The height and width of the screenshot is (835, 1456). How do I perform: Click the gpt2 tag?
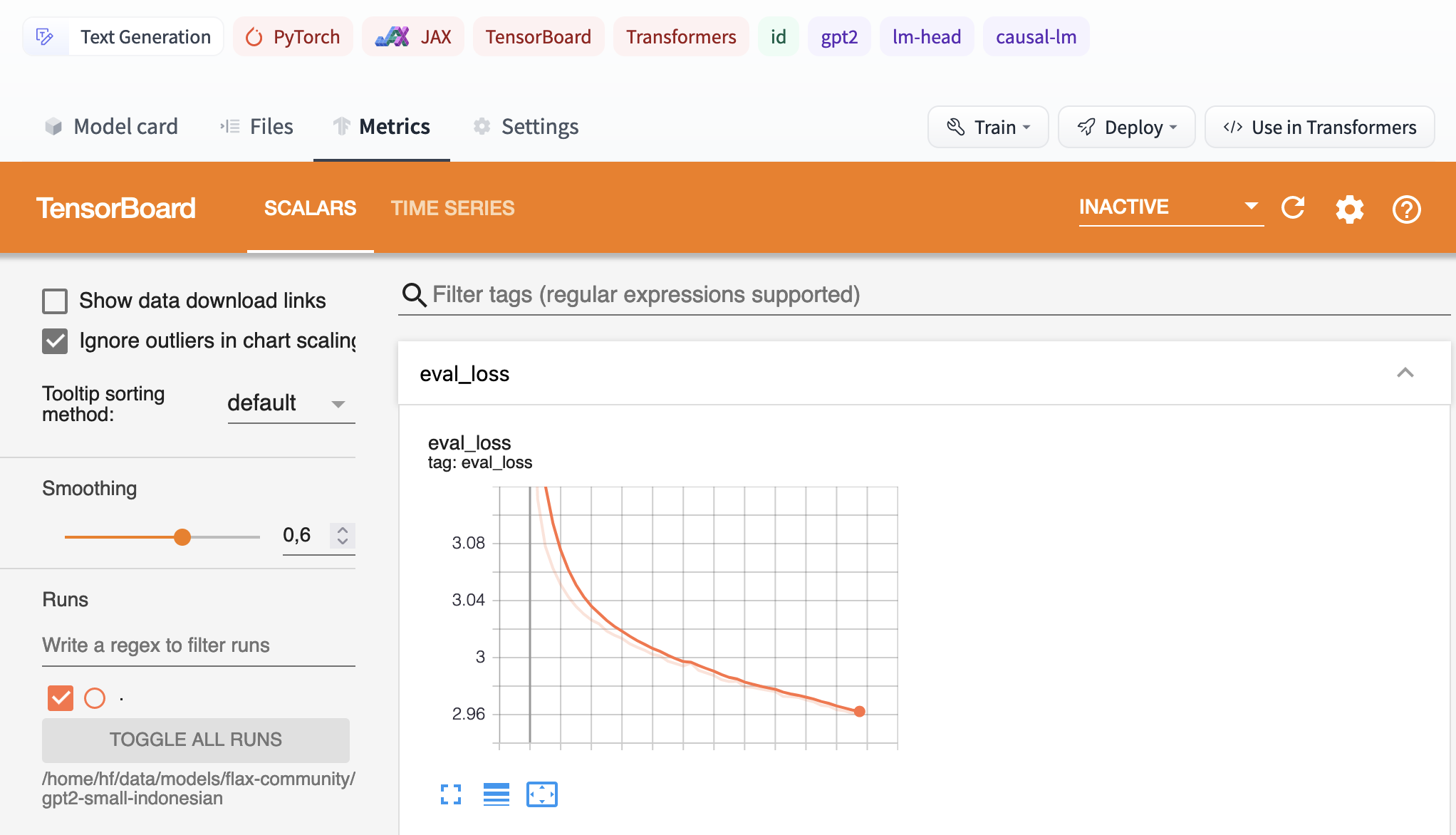(839, 37)
